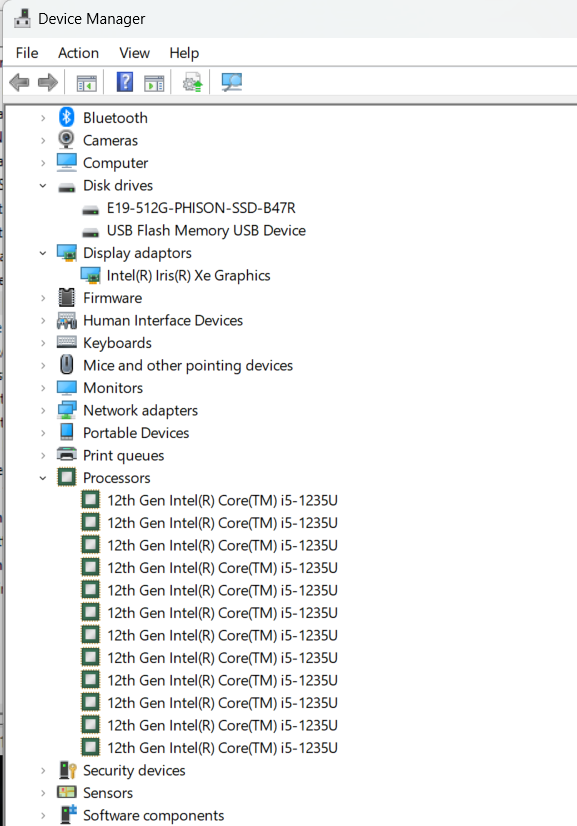Toggle the console tree pane icon
The width and height of the screenshot is (577, 826).
pyautogui.click(x=86, y=83)
